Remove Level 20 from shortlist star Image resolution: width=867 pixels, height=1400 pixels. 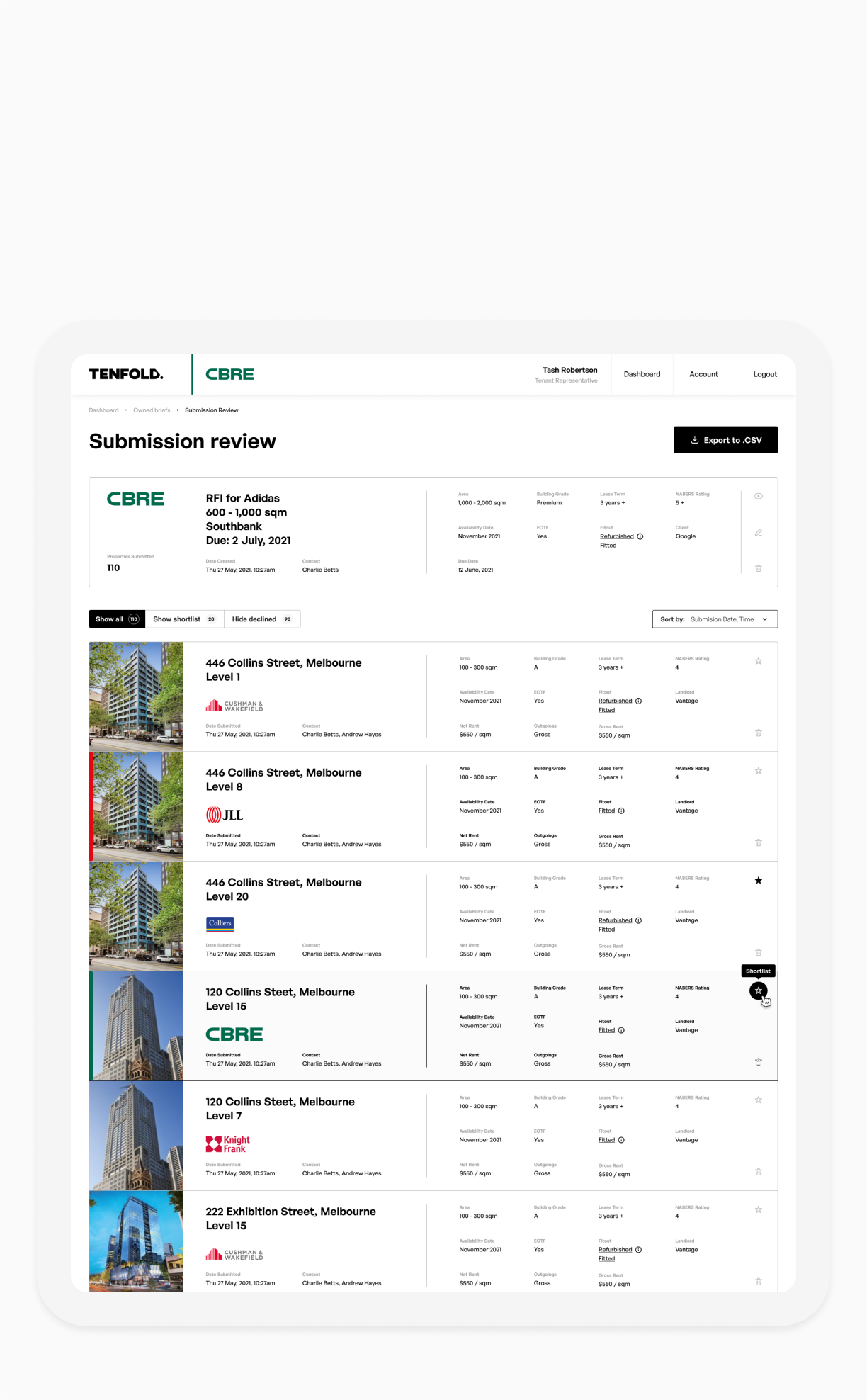759,881
